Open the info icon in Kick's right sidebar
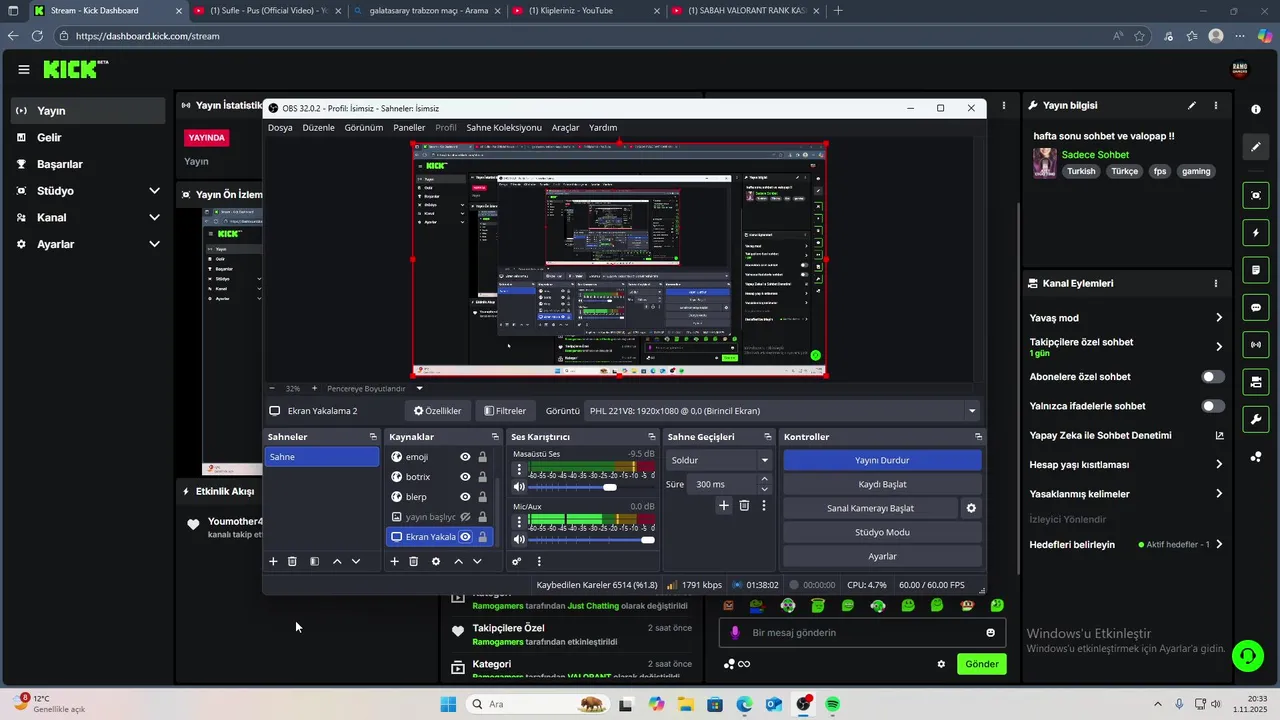Viewport: 1280px width, 720px height. click(1256, 109)
